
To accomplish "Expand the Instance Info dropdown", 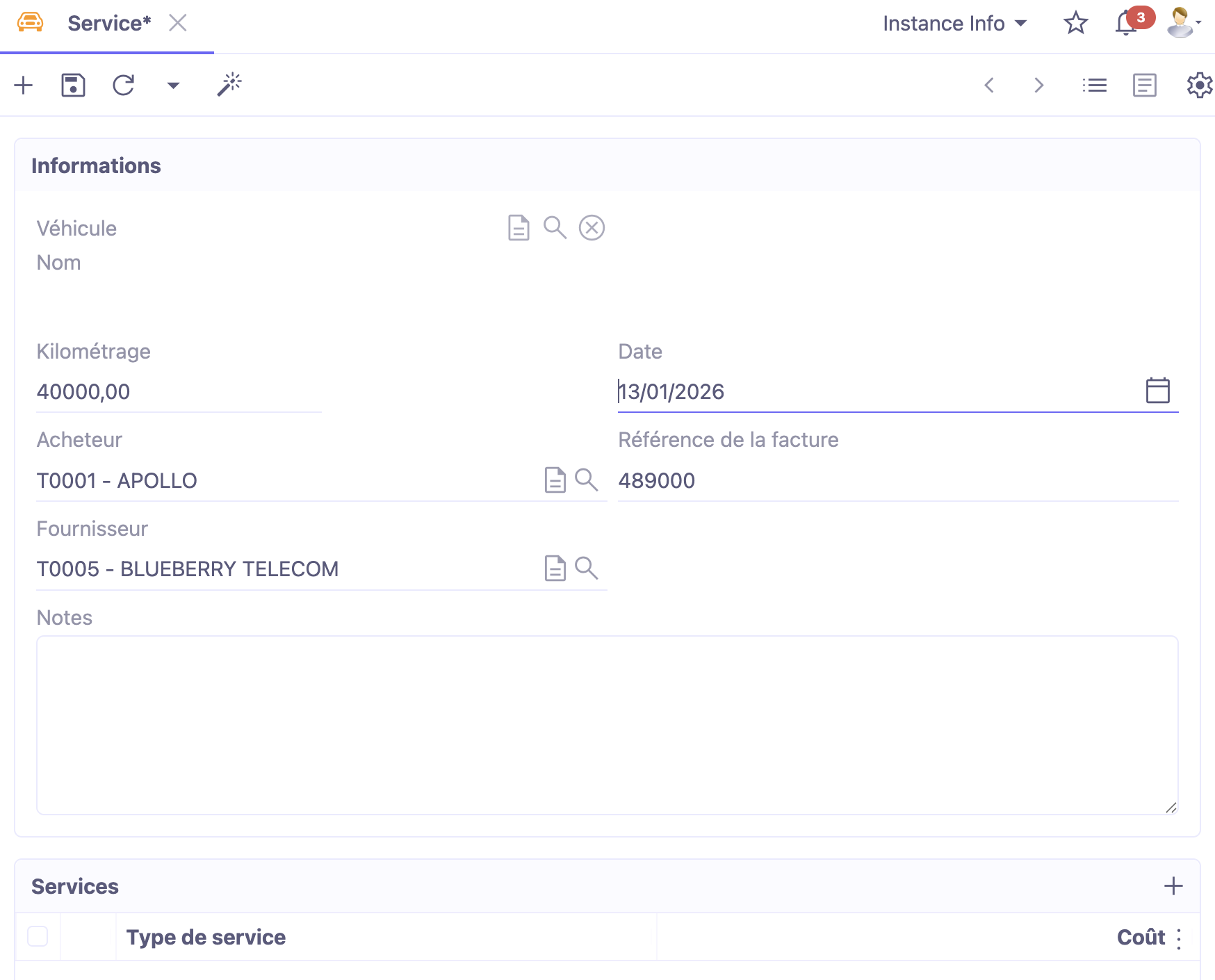I will pos(954,24).
